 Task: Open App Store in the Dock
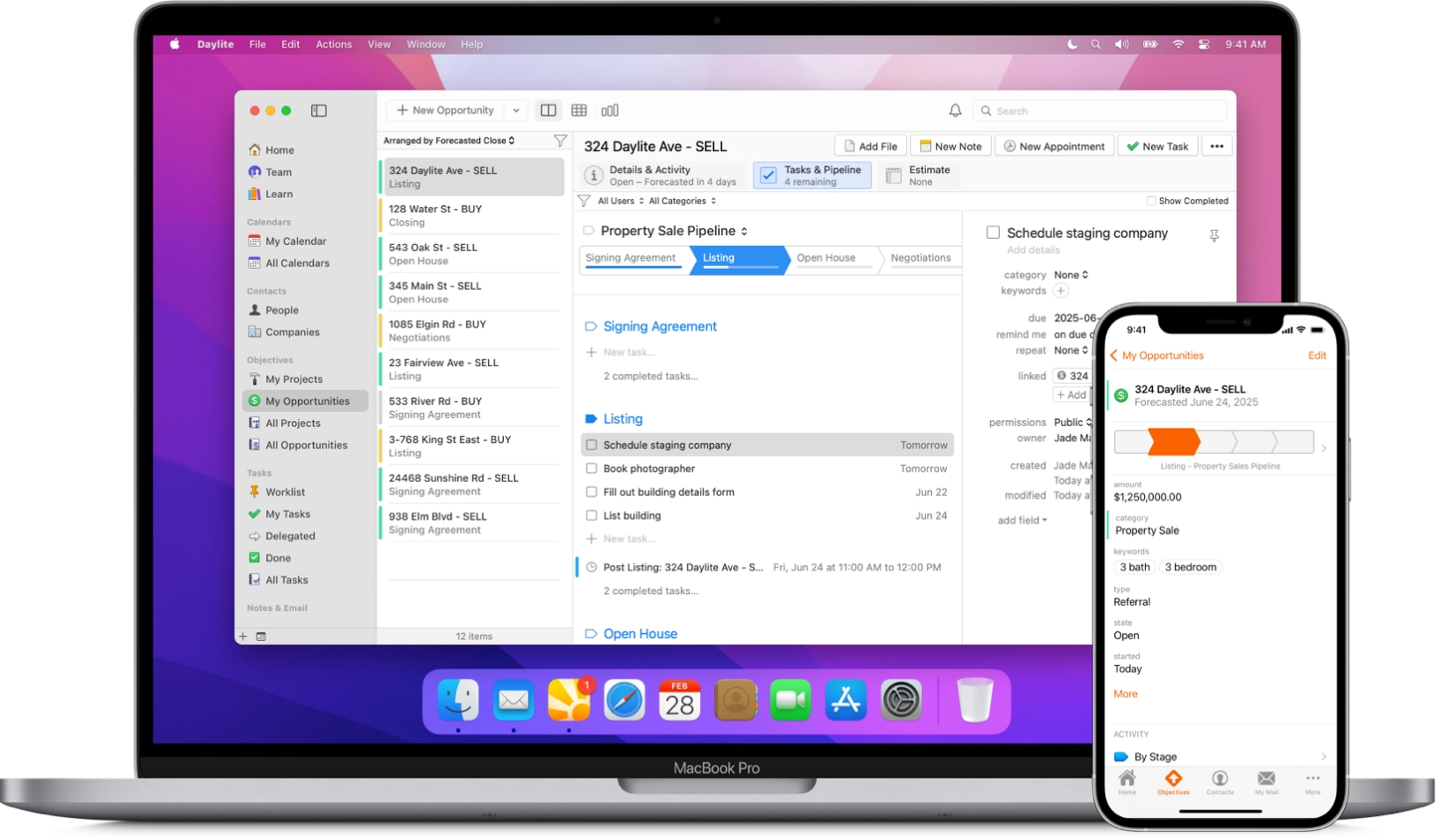click(845, 700)
